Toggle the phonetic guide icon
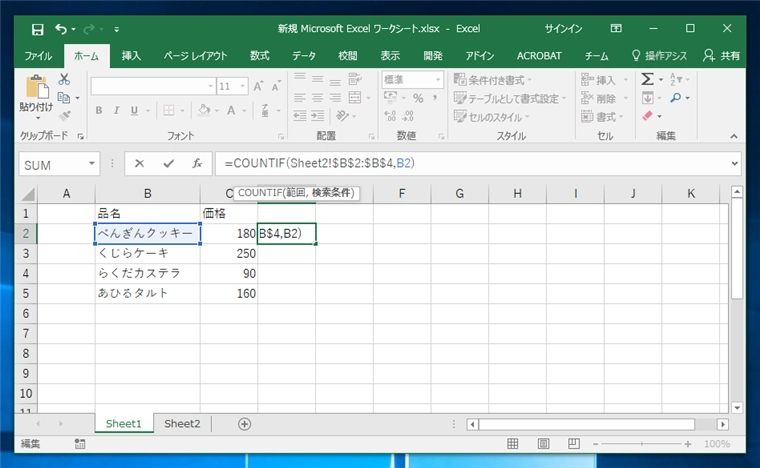 (265, 110)
